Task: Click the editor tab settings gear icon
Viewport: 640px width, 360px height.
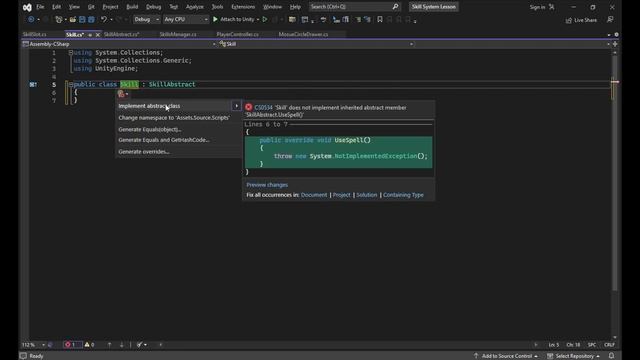Action: 616,35
